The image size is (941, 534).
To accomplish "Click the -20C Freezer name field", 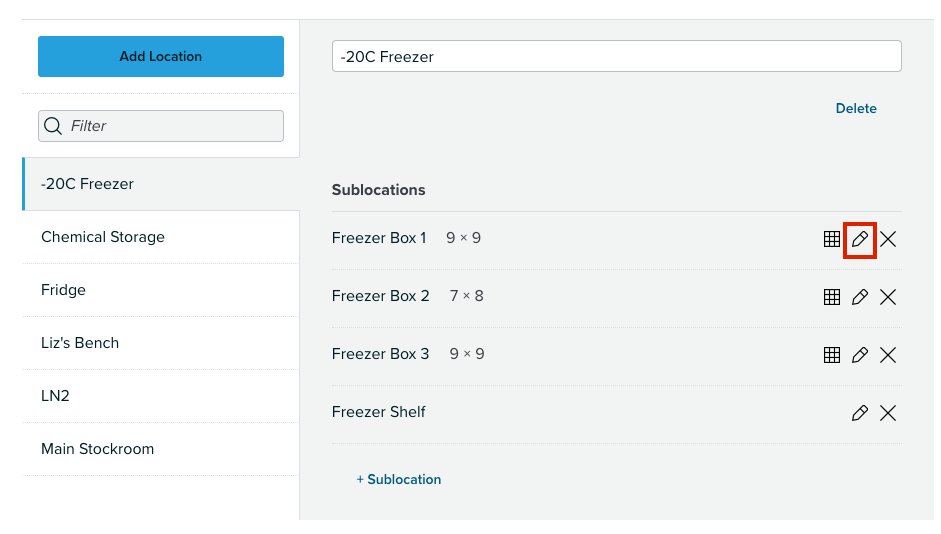I will click(x=616, y=56).
